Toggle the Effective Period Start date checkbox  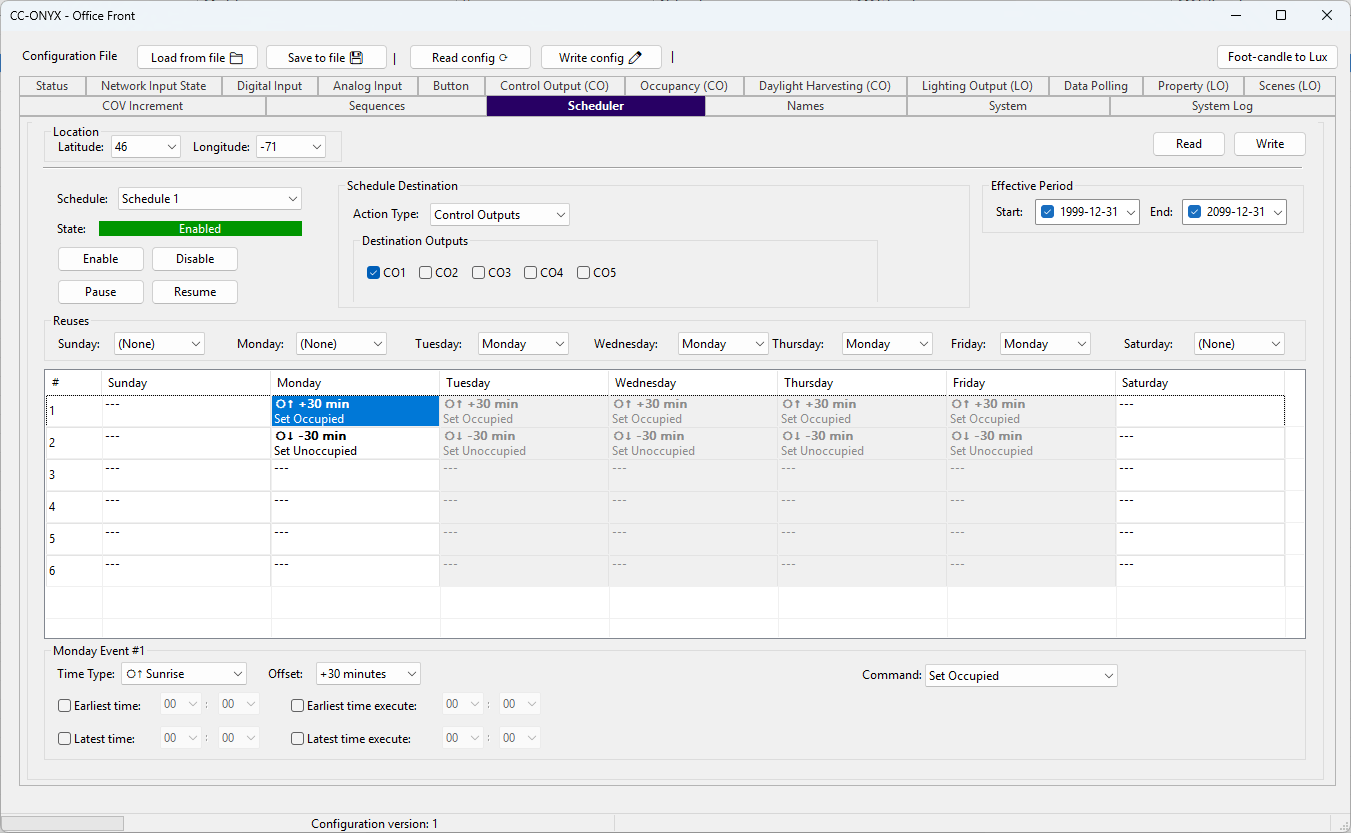click(x=1047, y=212)
